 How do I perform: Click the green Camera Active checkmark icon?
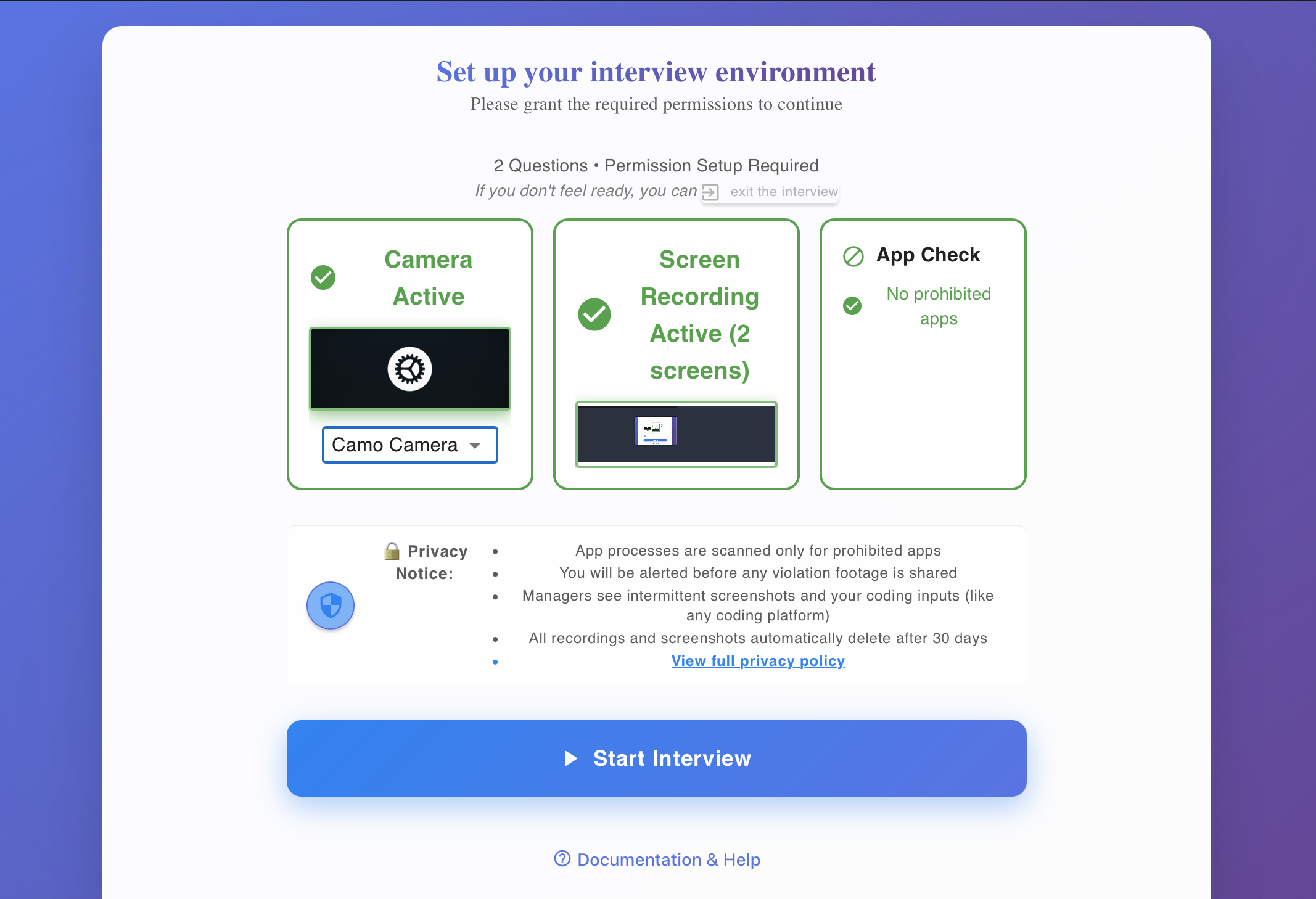323,277
